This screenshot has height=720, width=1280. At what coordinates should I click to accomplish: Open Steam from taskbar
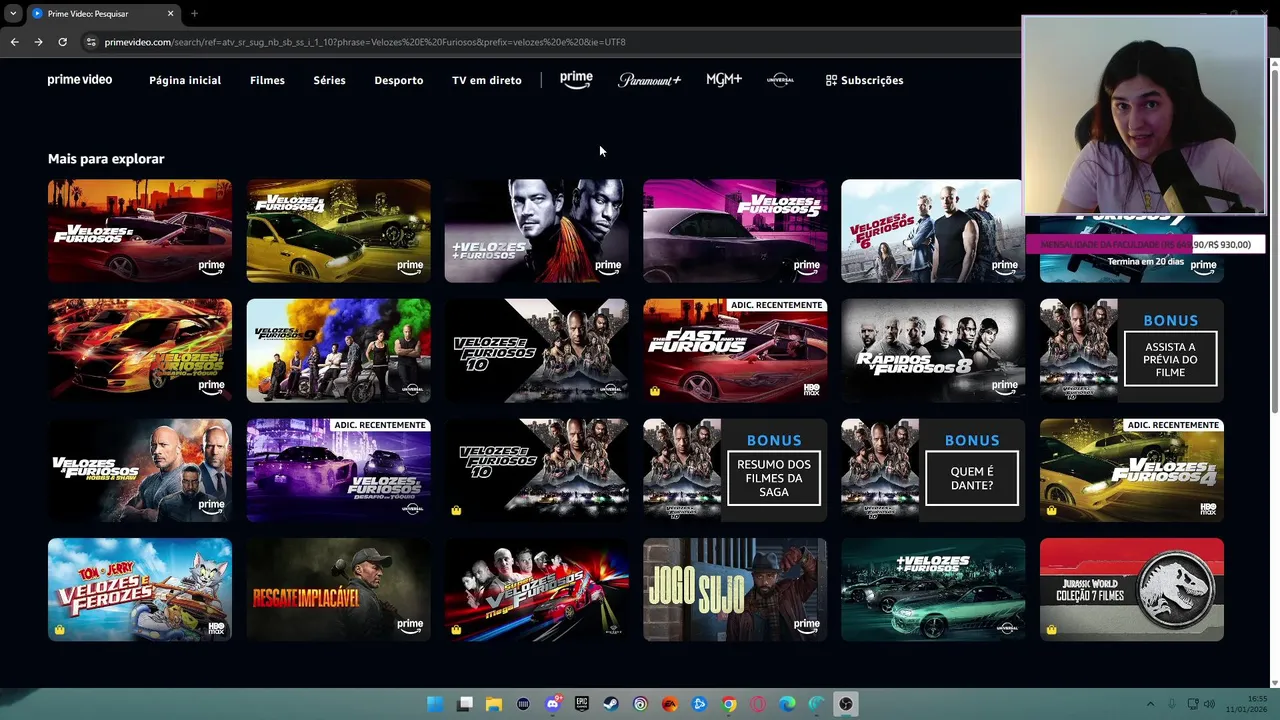click(x=610, y=704)
